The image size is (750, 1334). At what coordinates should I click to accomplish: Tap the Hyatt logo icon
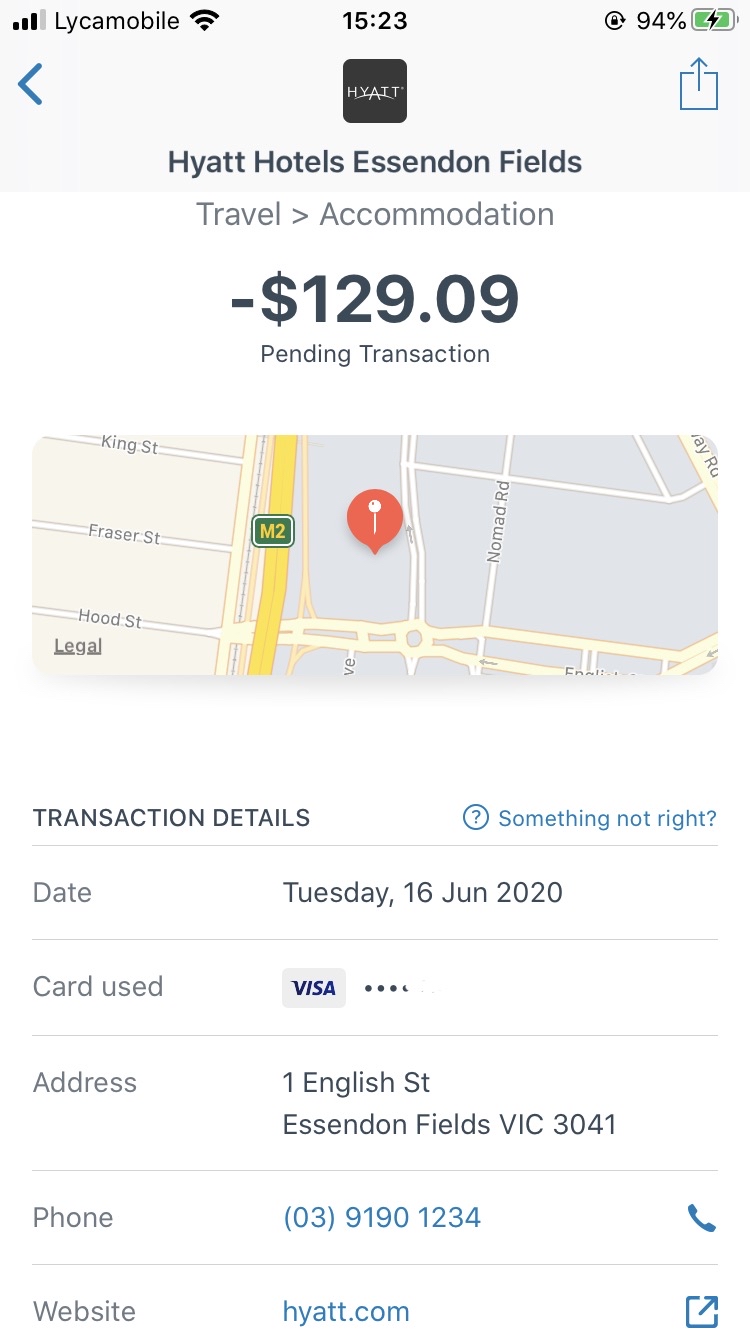pyautogui.click(x=375, y=91)
